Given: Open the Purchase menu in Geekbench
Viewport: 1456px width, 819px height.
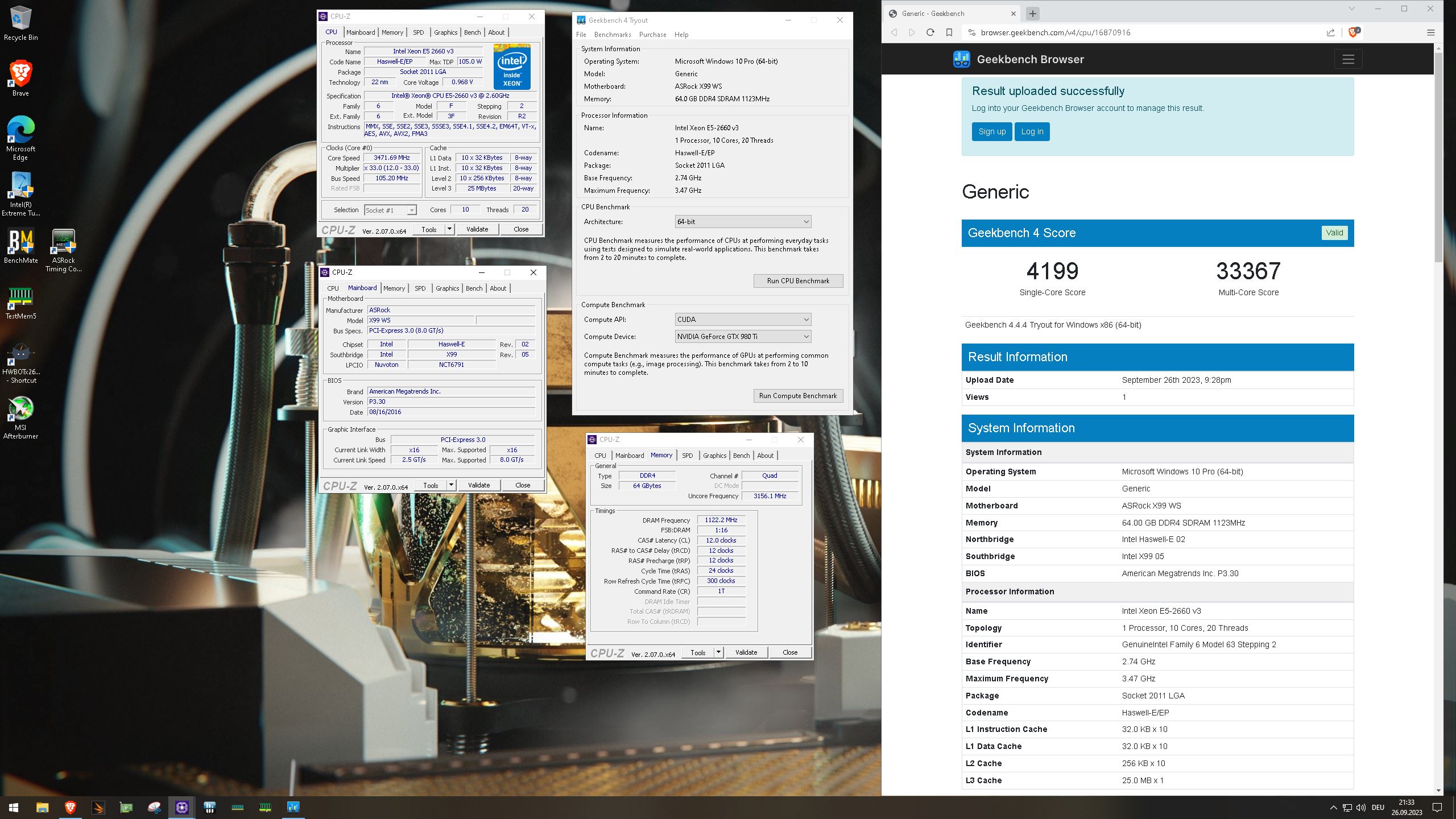Looking at the screenshot, I should [652, 35].
